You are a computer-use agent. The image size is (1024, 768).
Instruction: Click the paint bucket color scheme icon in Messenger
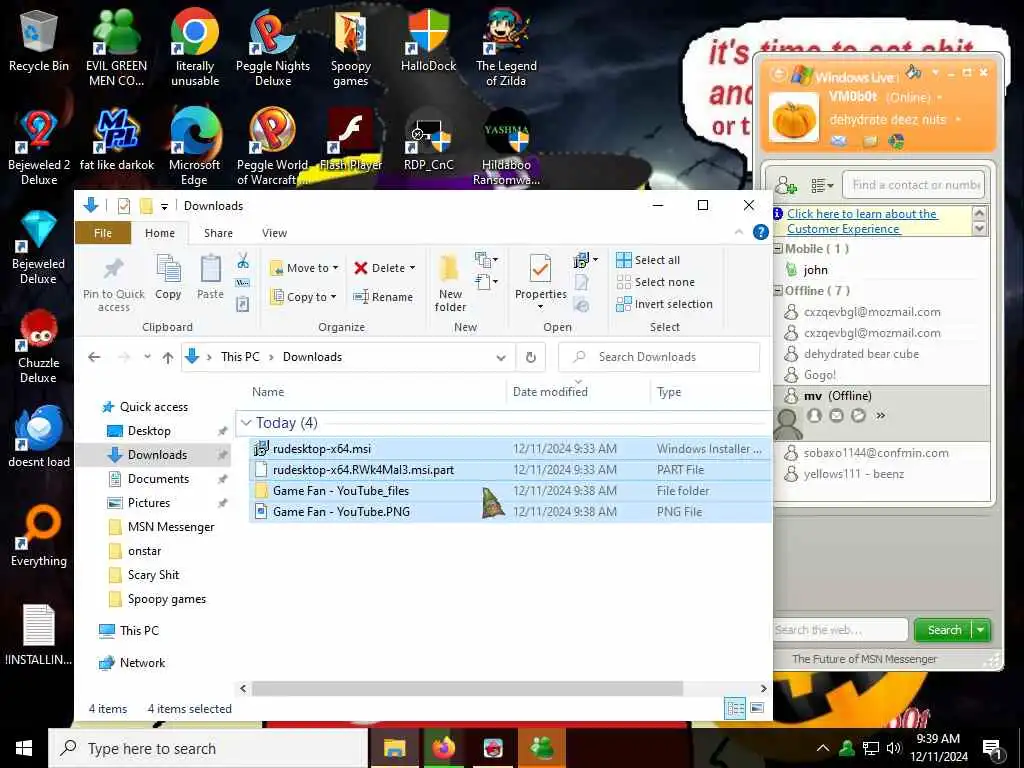pos(913,72)
